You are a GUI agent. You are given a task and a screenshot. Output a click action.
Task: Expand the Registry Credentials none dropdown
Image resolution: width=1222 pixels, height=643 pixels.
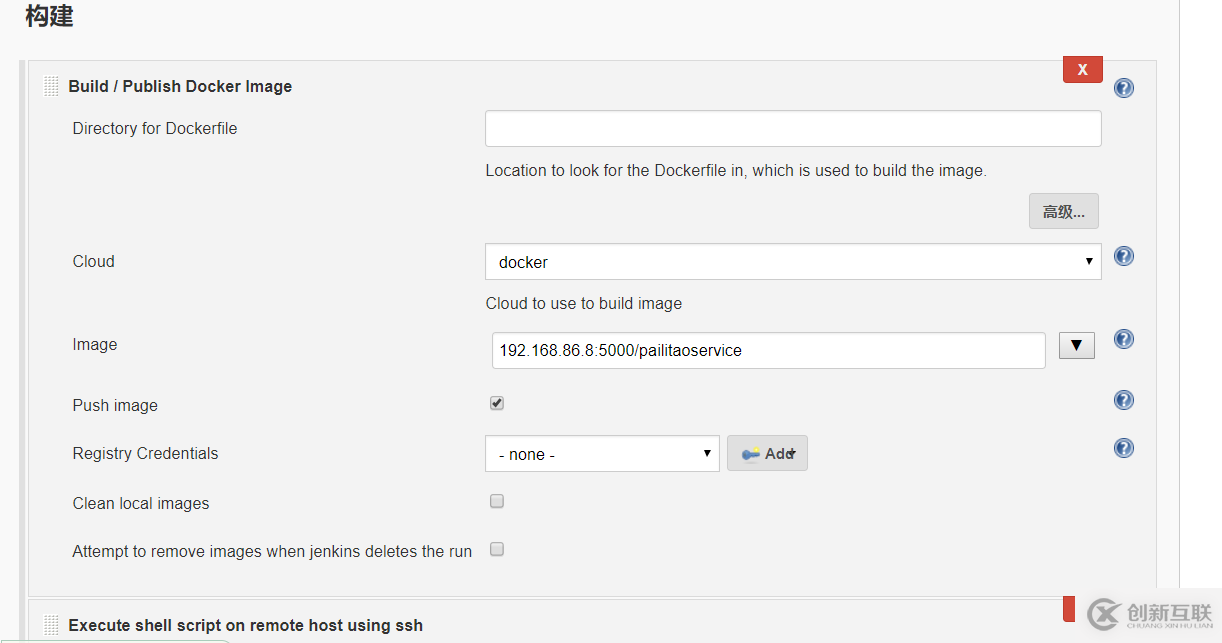[602, 454]
